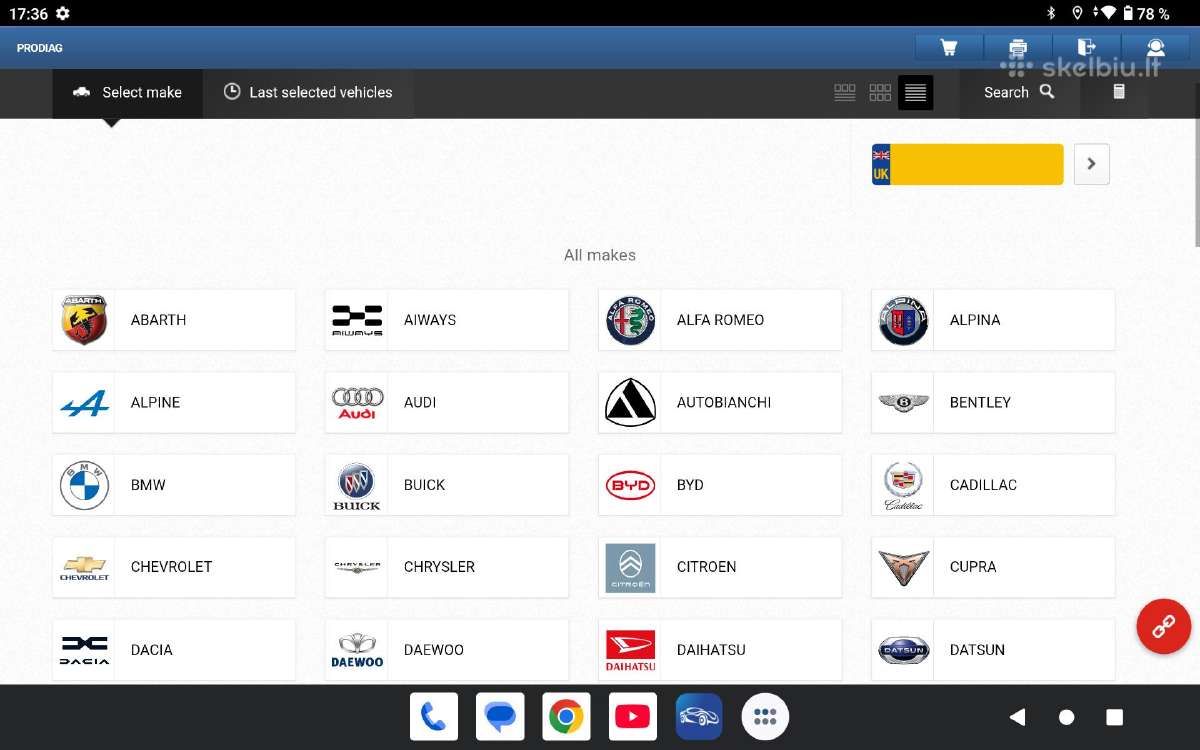This screenshot has width=1200, height=750.
Task: Click the red link floating button
Action: [1164, 627]
